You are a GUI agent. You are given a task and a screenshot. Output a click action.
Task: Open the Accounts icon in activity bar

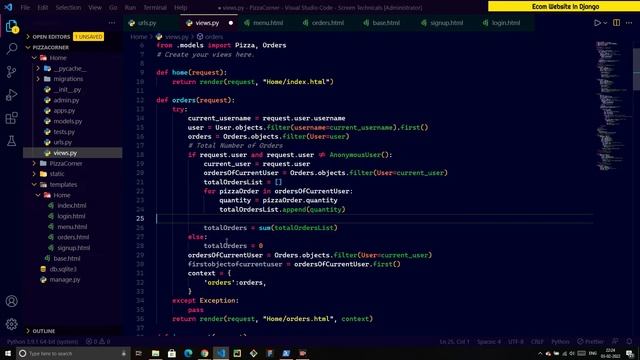(x=11, y=301)
